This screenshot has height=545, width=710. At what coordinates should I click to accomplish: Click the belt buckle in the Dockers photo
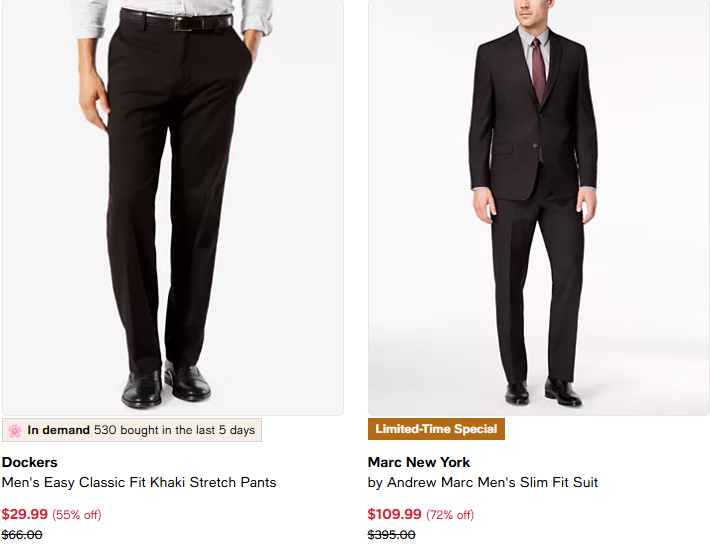(183, 22)
